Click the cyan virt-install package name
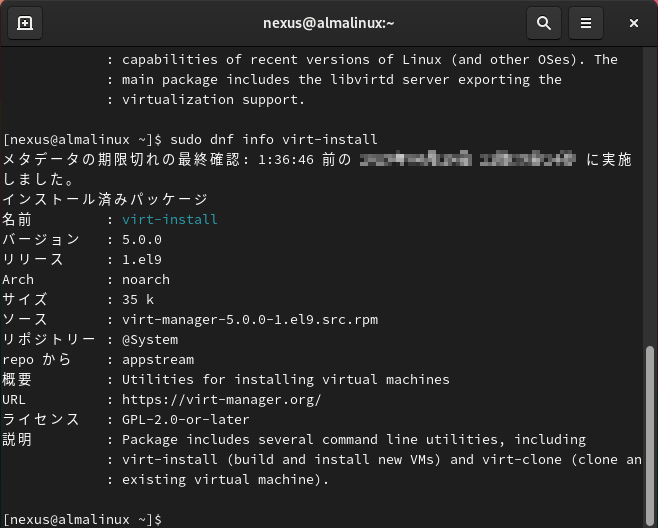Screen dimensions: 658x528 point(169,219)
